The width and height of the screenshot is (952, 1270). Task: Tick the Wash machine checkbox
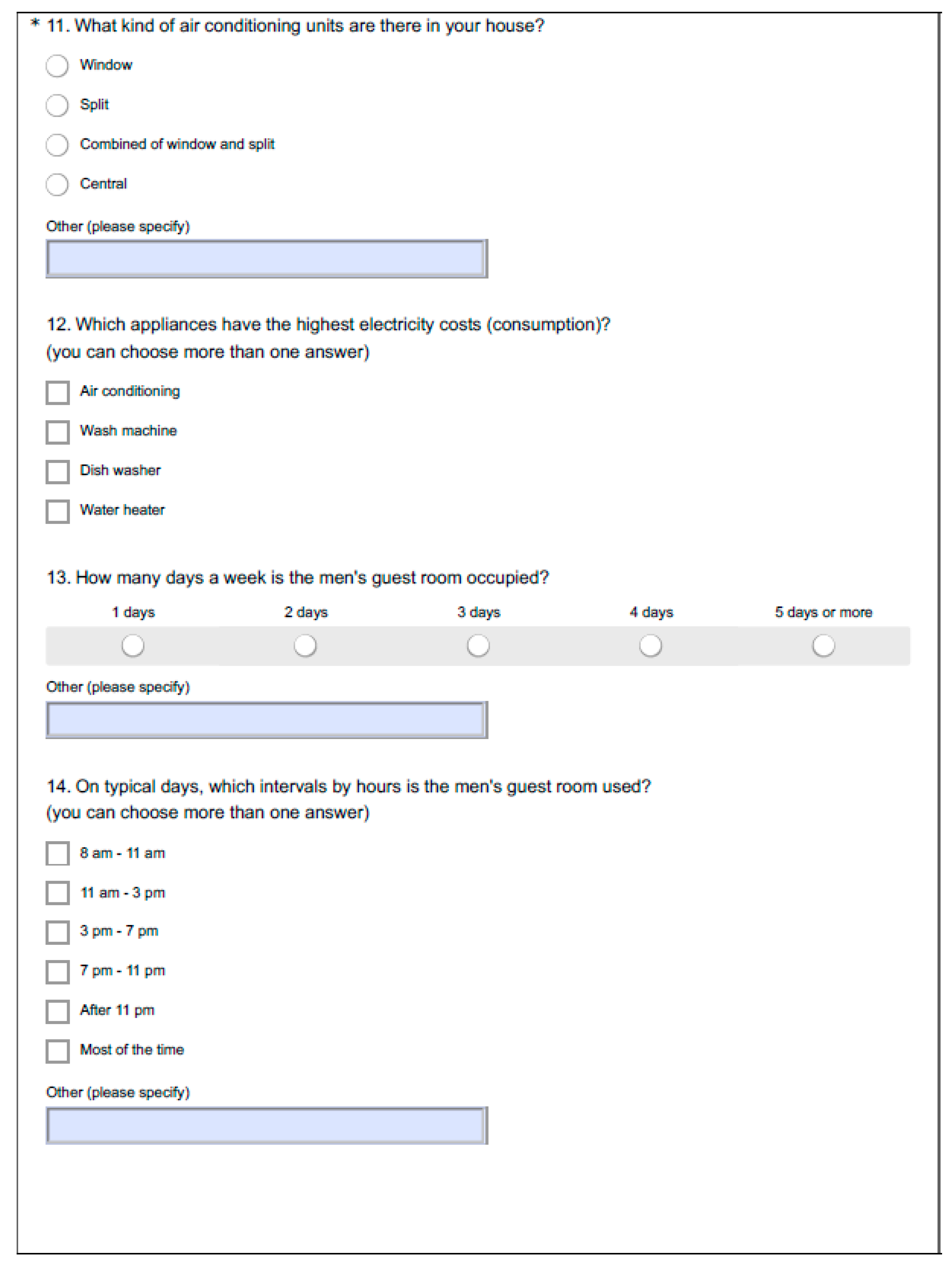57,432
